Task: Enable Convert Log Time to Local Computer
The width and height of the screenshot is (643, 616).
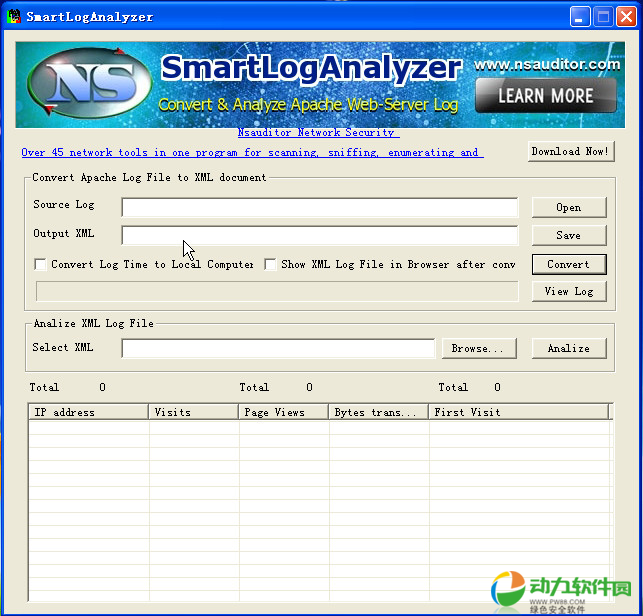Action: (41, 265)
